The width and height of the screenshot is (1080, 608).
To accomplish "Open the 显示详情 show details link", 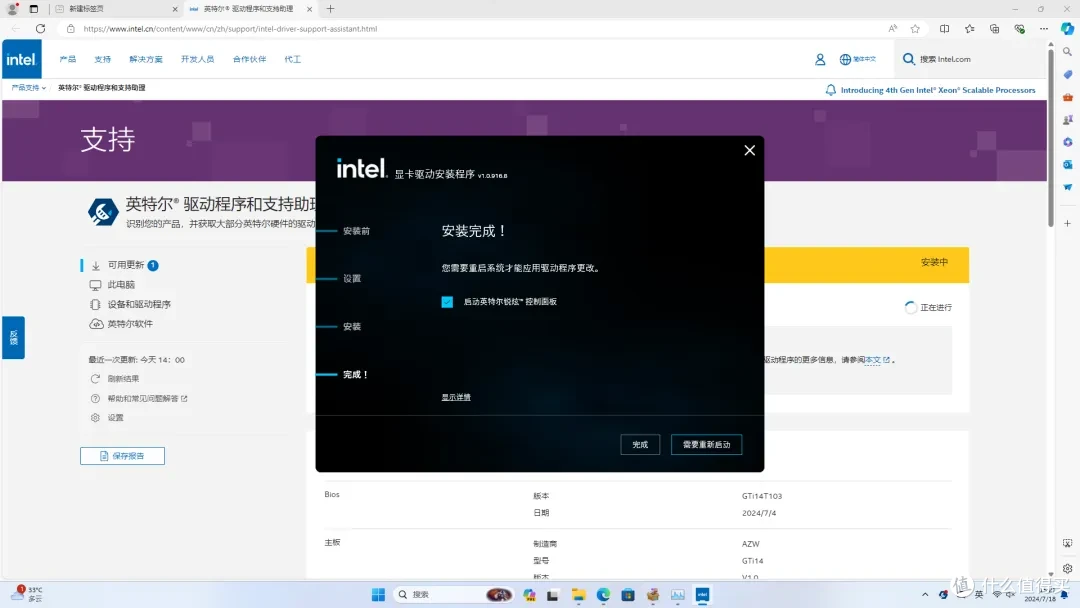I will point(456,397).
